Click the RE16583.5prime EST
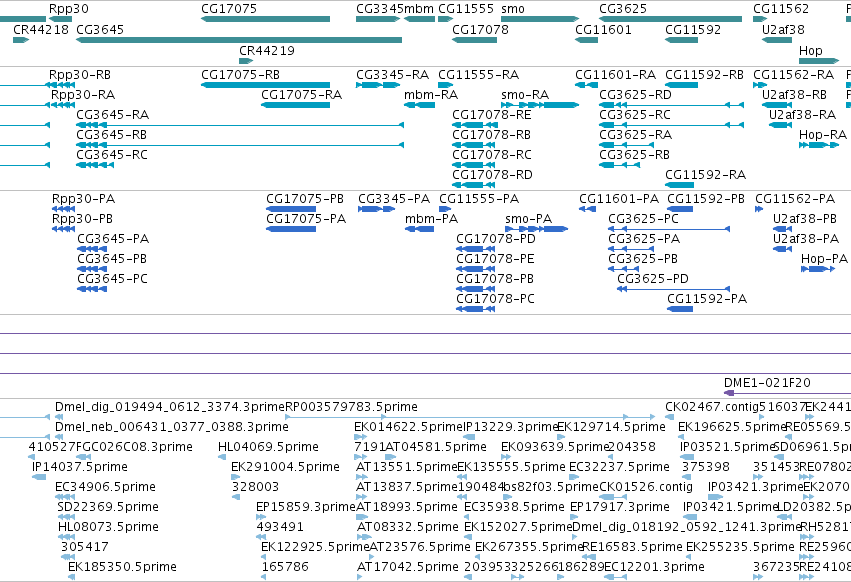Viewport: 851px width, 582px height. (x=589, y=557)
